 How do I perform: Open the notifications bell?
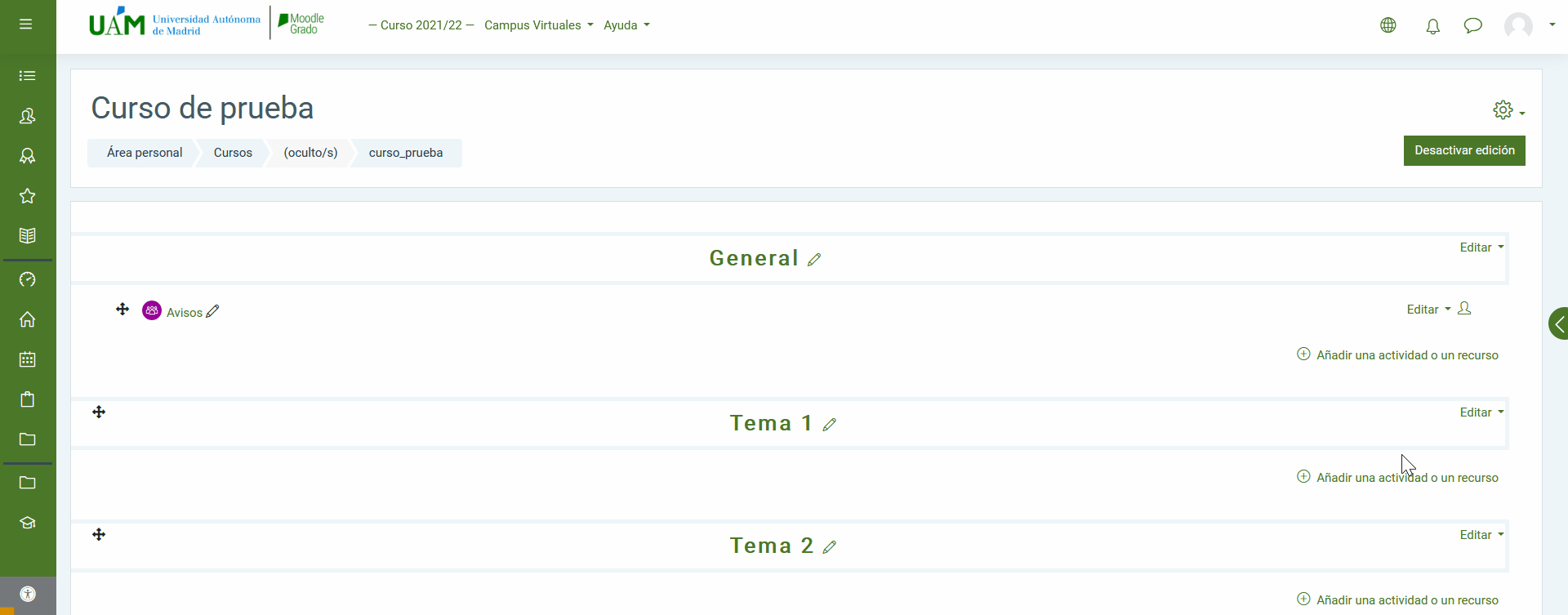click(1432, 26)
